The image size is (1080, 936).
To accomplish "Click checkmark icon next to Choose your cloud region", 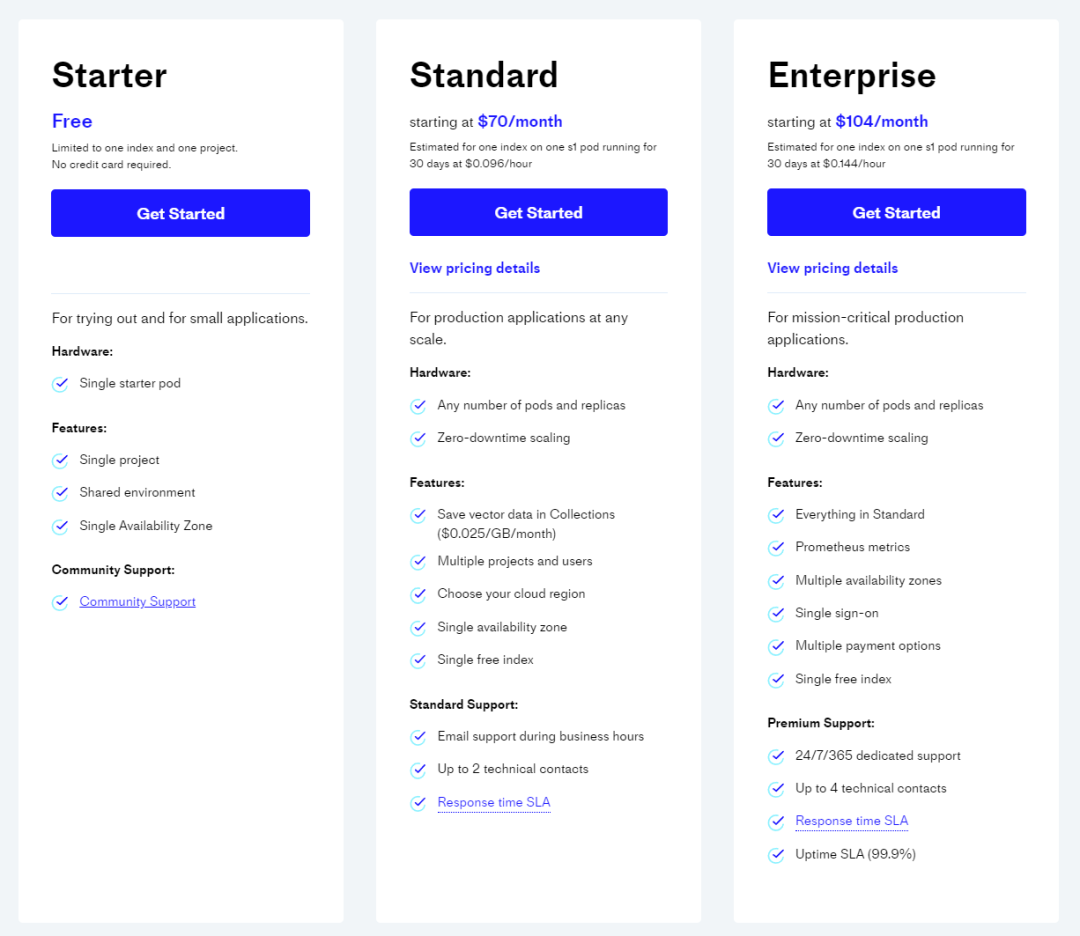I will 418,594.
